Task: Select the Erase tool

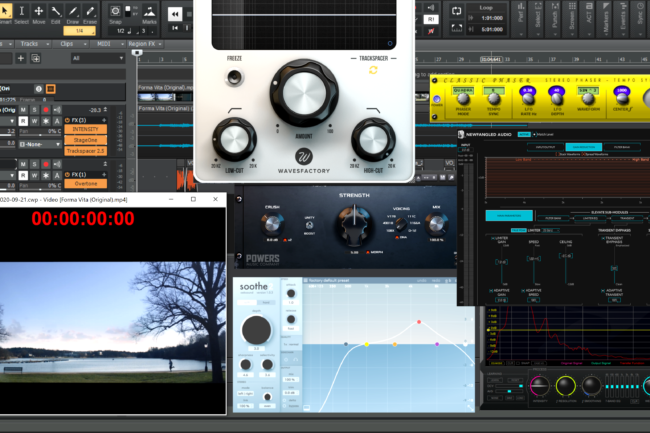Action: tap(90, 12)
